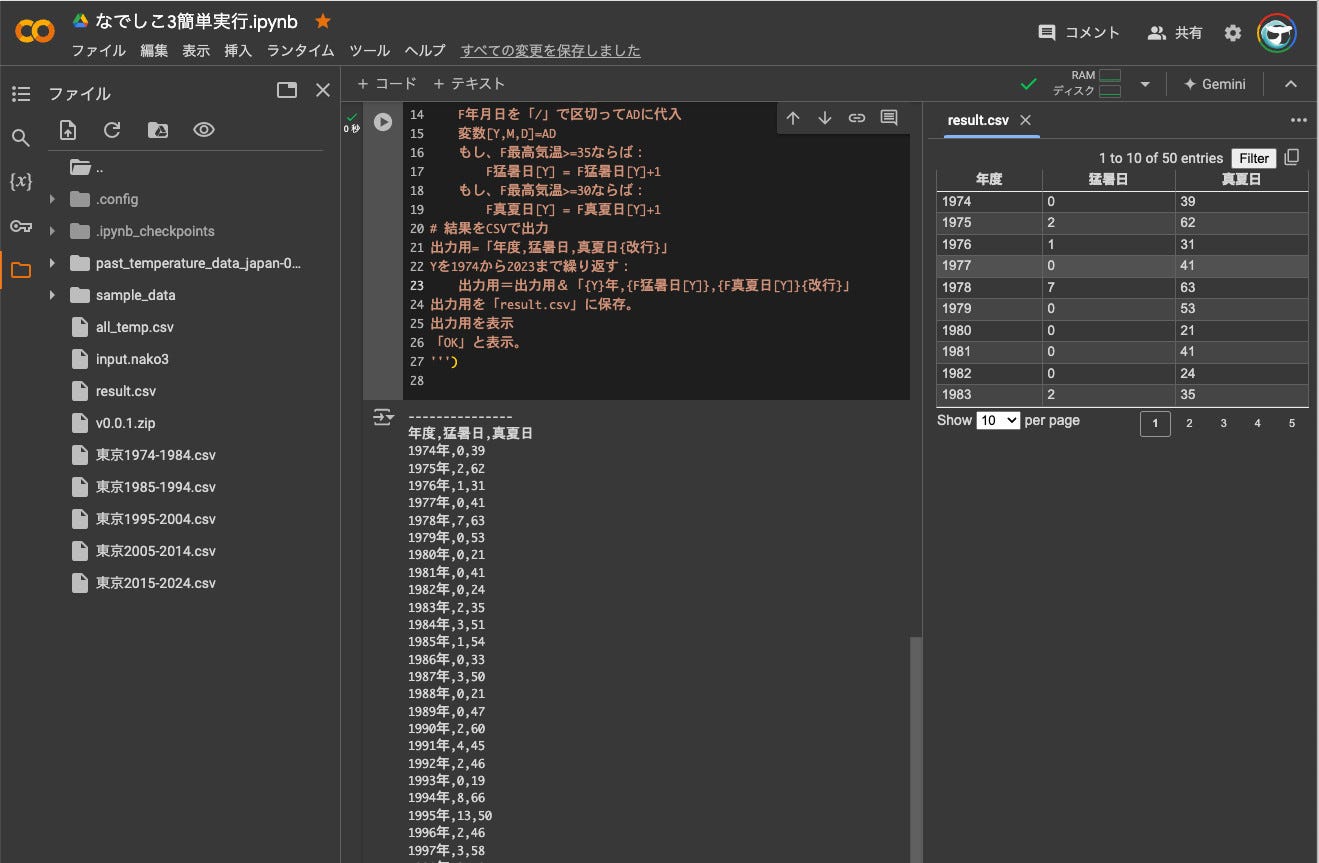
Task: Close the ファイル side panel
Action: click(x=323, y=90)
